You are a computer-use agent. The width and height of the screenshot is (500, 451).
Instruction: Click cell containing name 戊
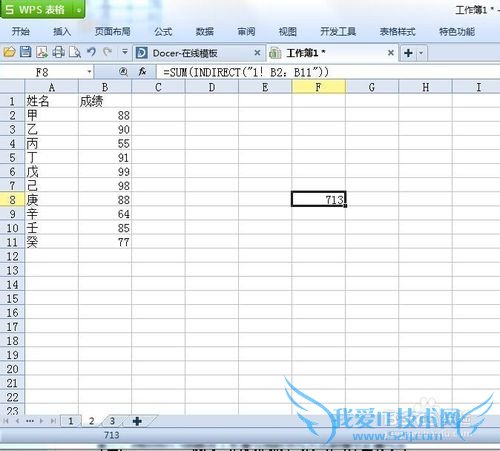pos(52,172)
